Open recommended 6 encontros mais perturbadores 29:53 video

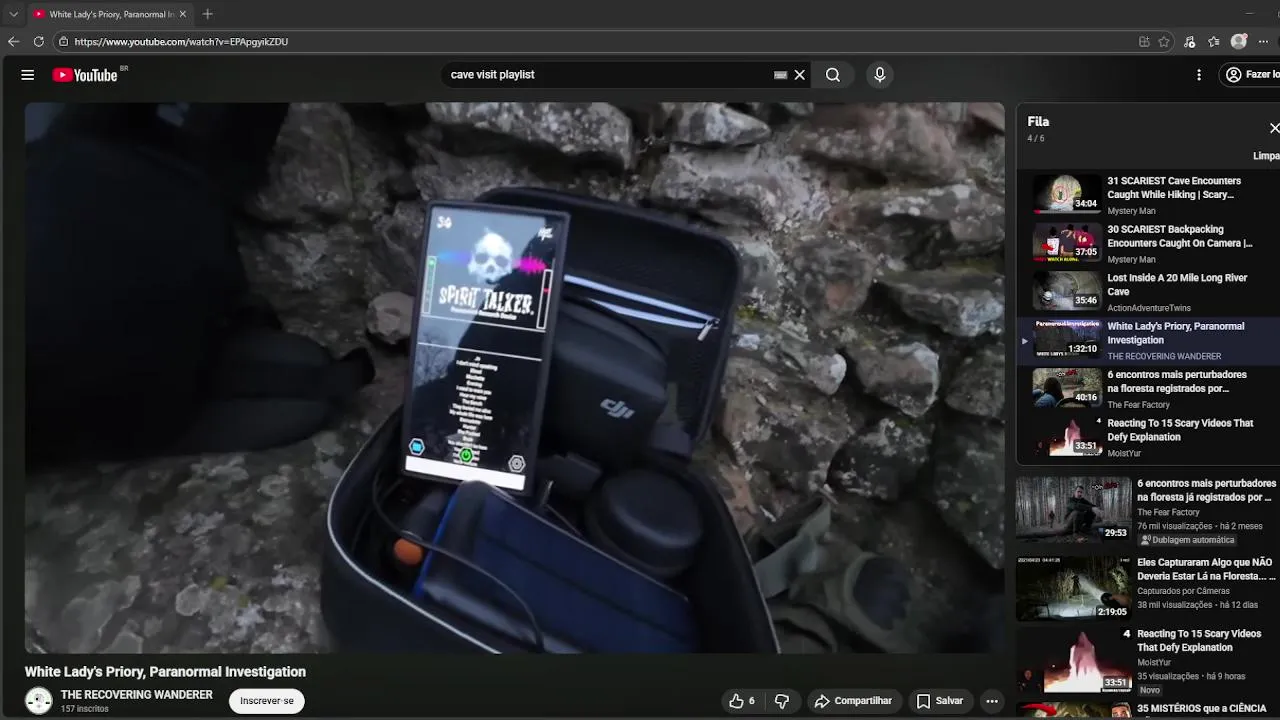tap(1148, 510)
